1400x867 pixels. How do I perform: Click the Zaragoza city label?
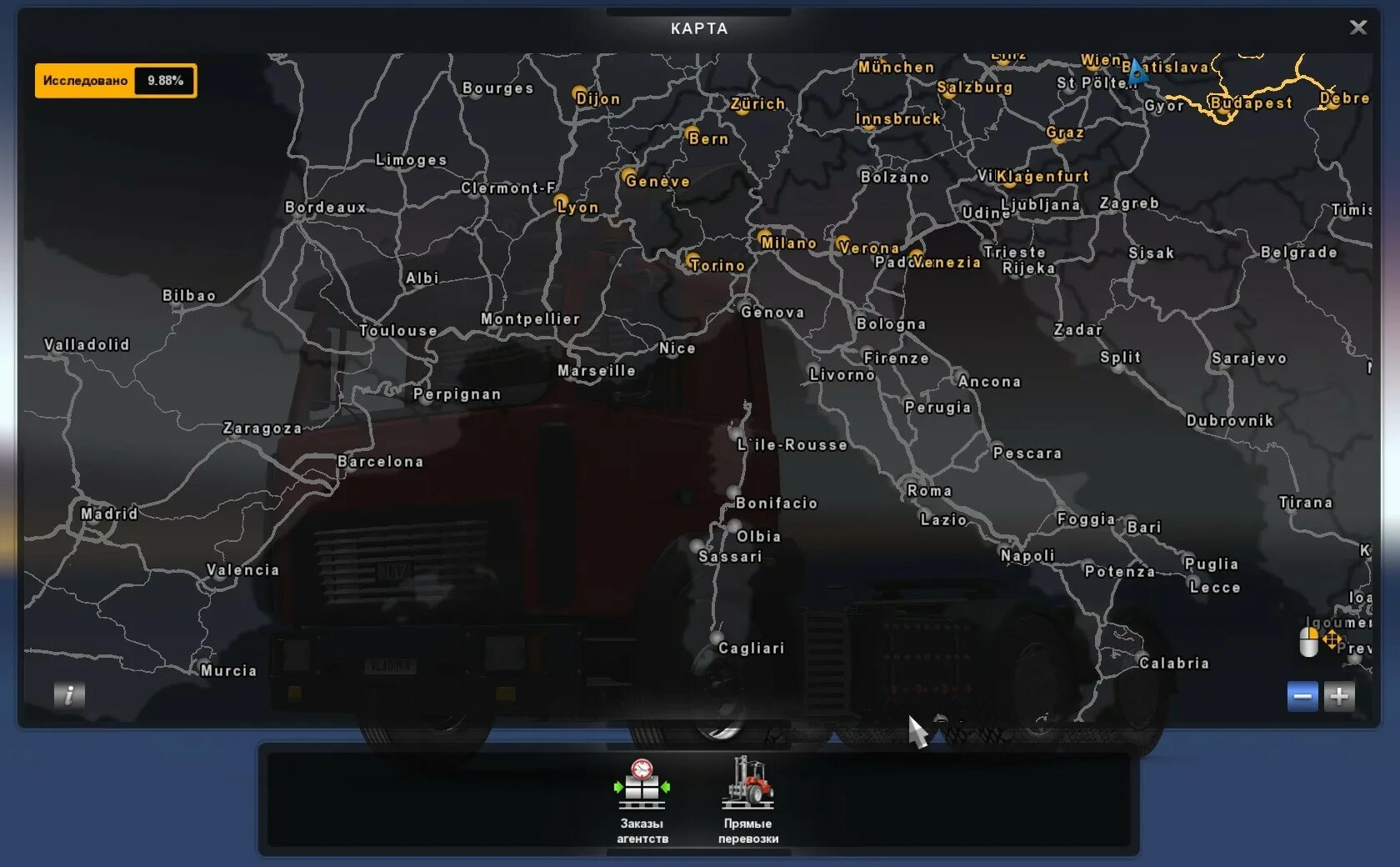(262, 428)
